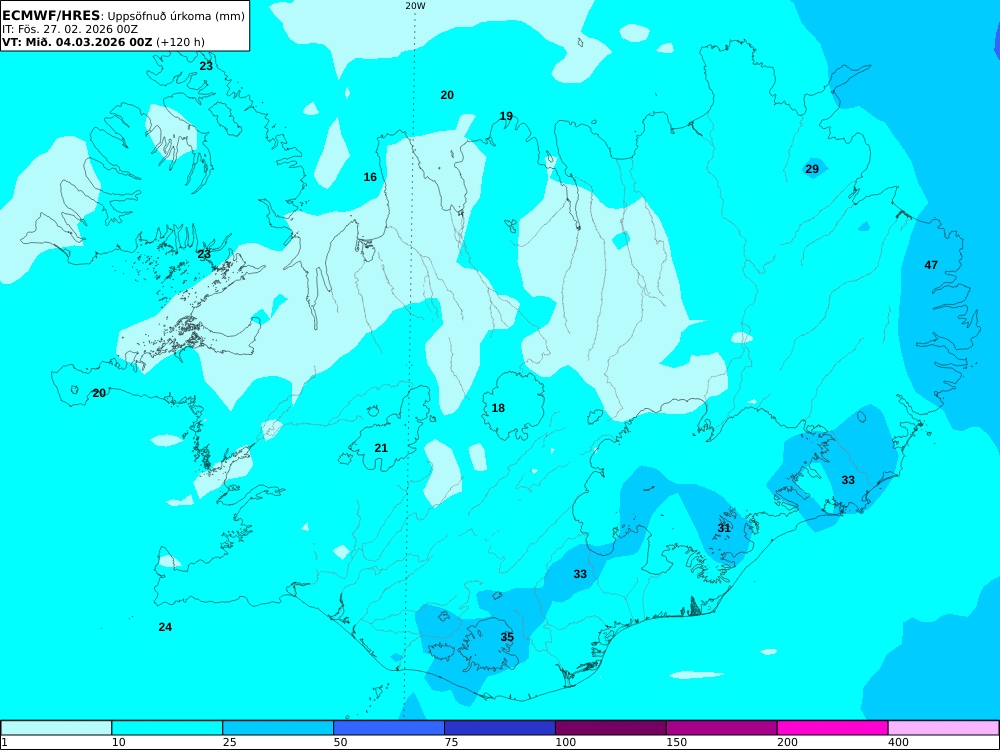Click the 47 precipitation value on the map
Viewport: 1000px width, 750px height.
coord(931,265)
